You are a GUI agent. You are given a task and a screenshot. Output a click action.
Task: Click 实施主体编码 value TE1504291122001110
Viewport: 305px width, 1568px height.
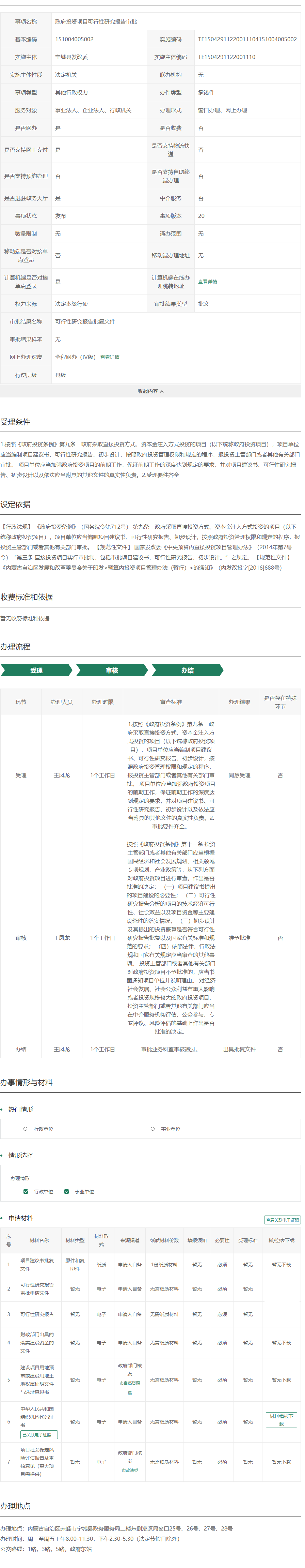227,57
